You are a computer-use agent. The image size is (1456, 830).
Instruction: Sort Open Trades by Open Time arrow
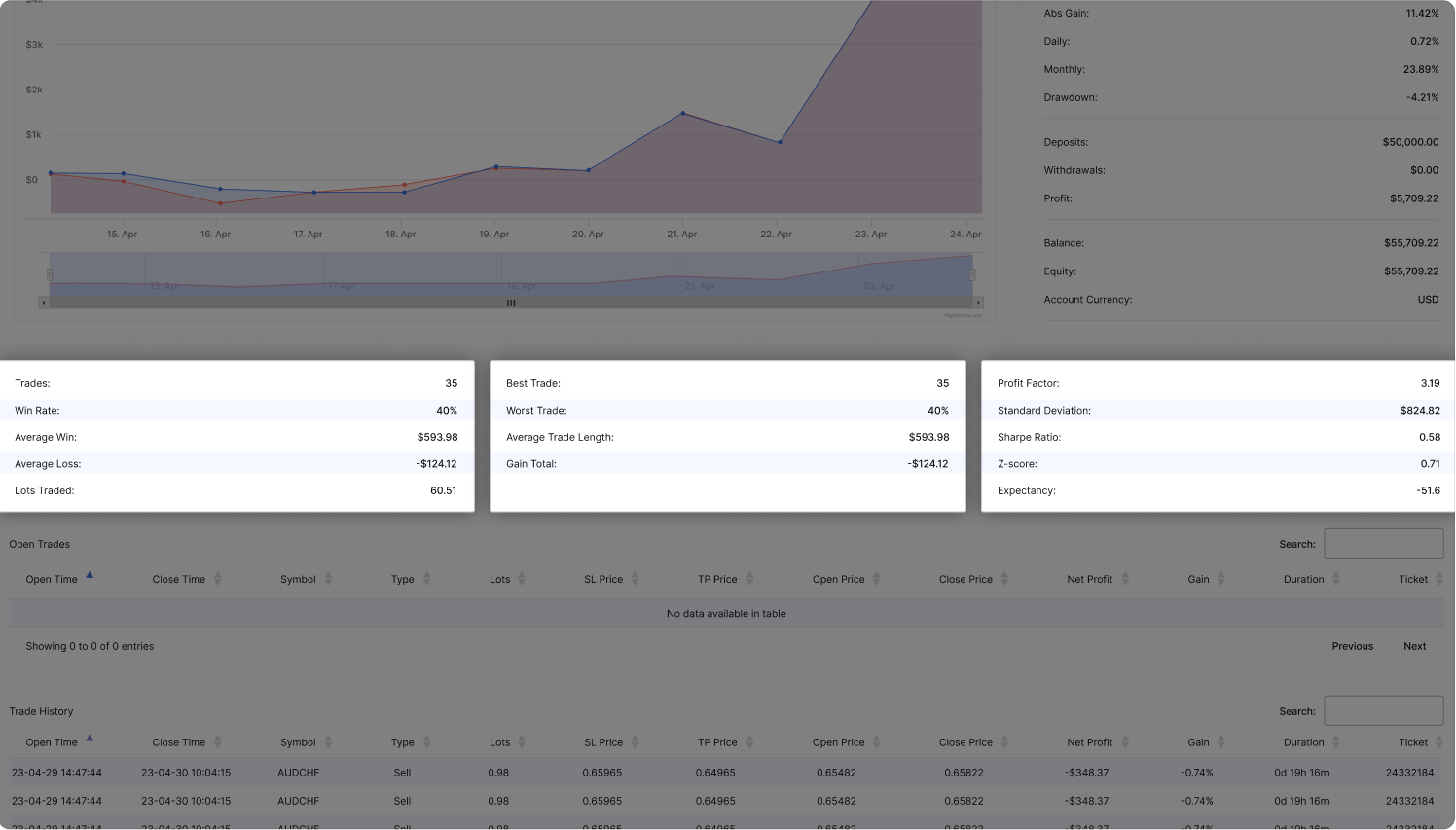(x=90, y=576)
